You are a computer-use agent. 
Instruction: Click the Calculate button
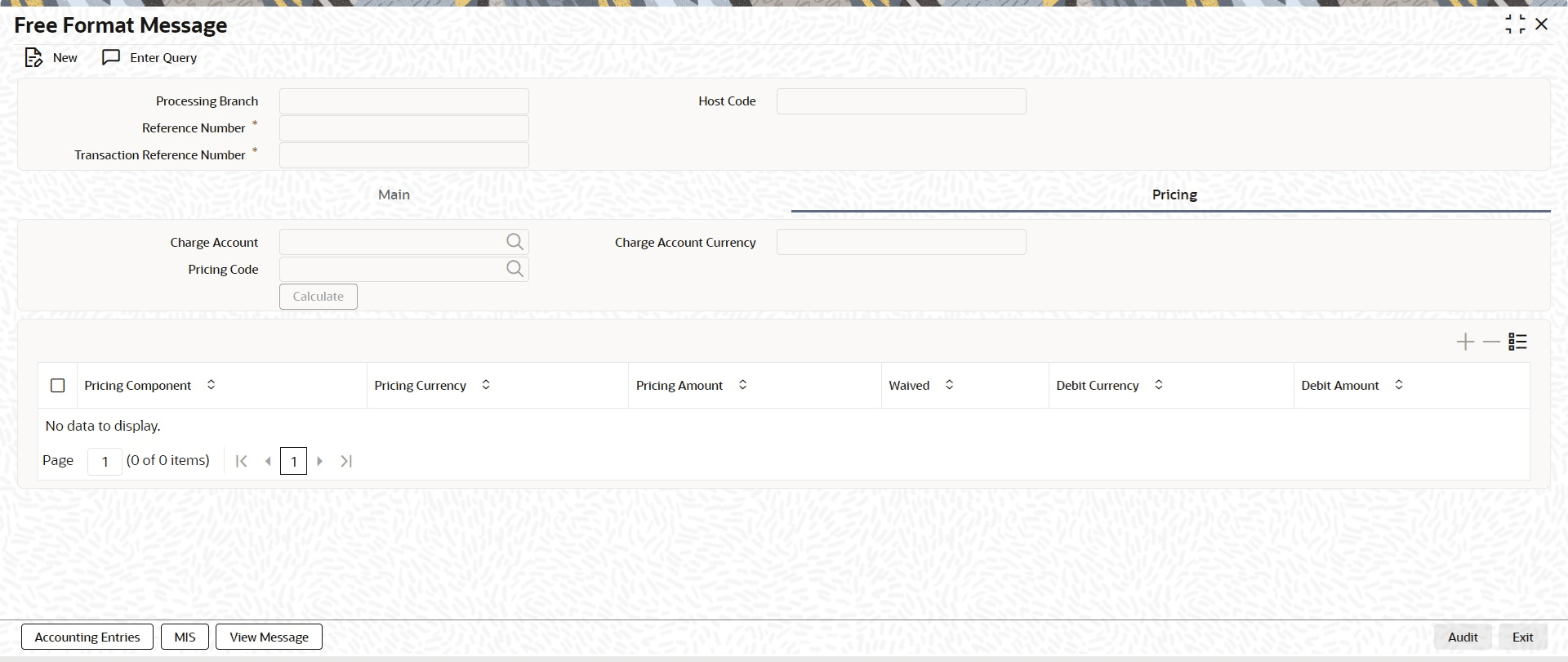[x=318, y=297]
